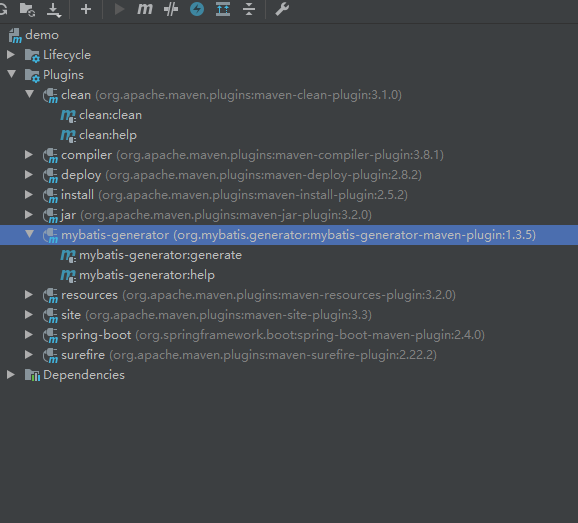
Task: Click Download Sources and Documentation icon
Action: pyautogui.click(x=54, y=10)
